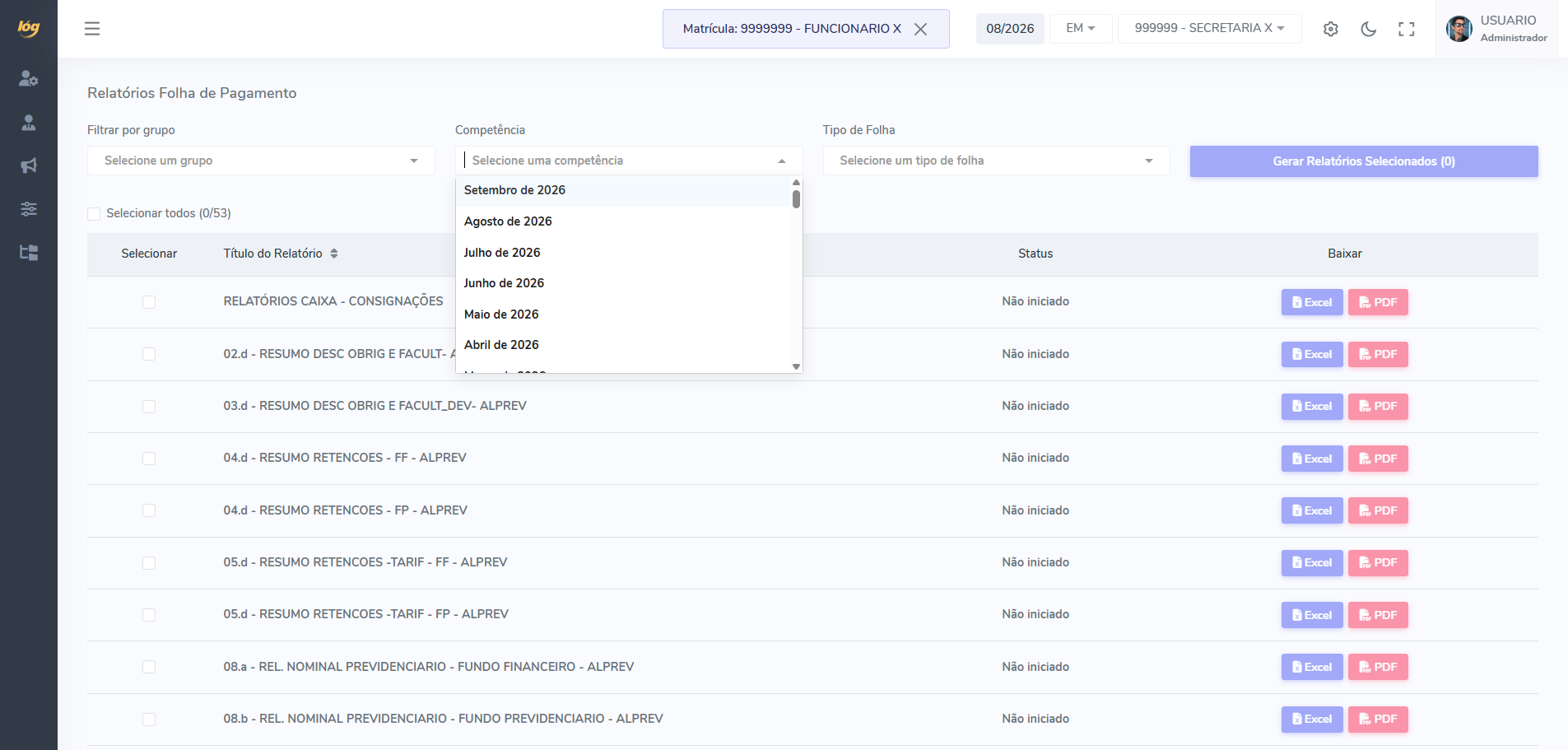The height and width of the screenshot is (750, 1568).
Task: Open the user settings sidebar icon
Action: click(x=29, y=78)
